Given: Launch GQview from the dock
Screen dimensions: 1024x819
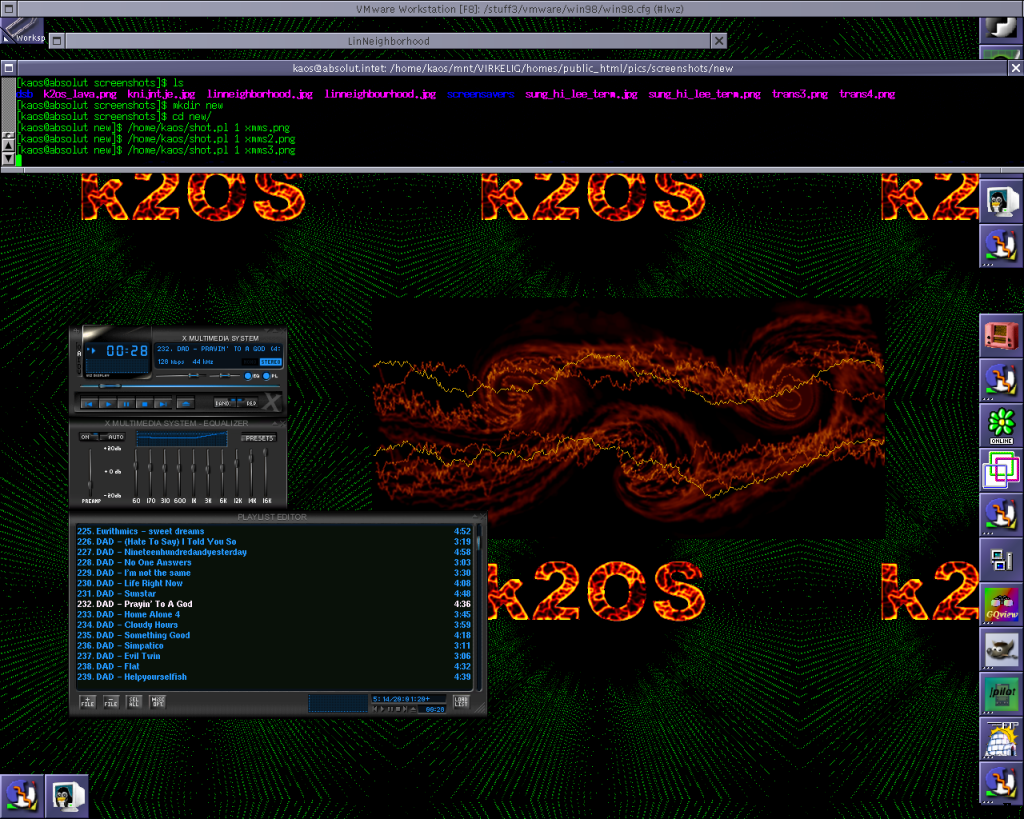Looking at the screenshot, I should (x=1001, y=604).
